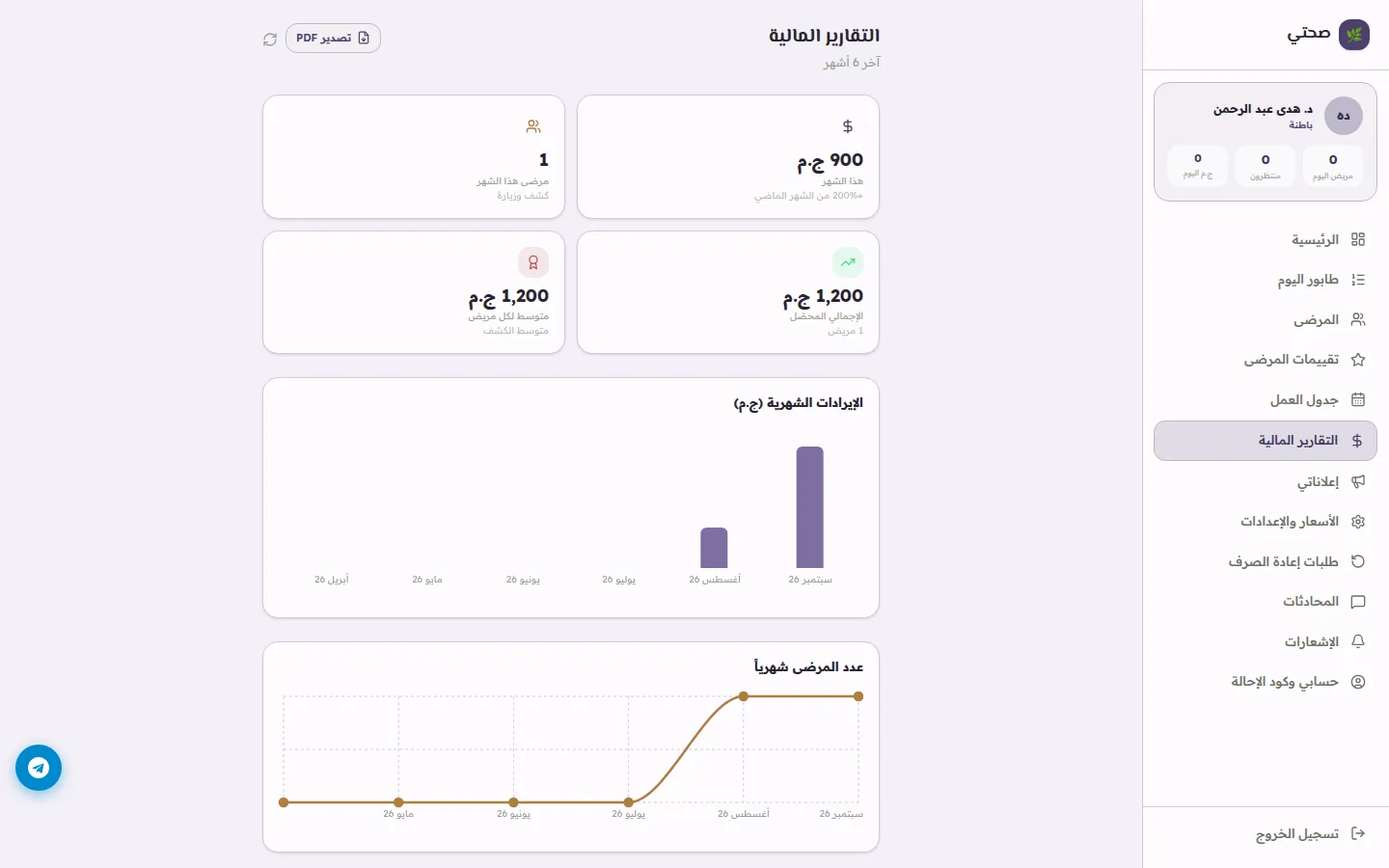Click the chat bubble icon for المحادثات
Viewport: 1389px width, 868px height.
[1358, 602]
